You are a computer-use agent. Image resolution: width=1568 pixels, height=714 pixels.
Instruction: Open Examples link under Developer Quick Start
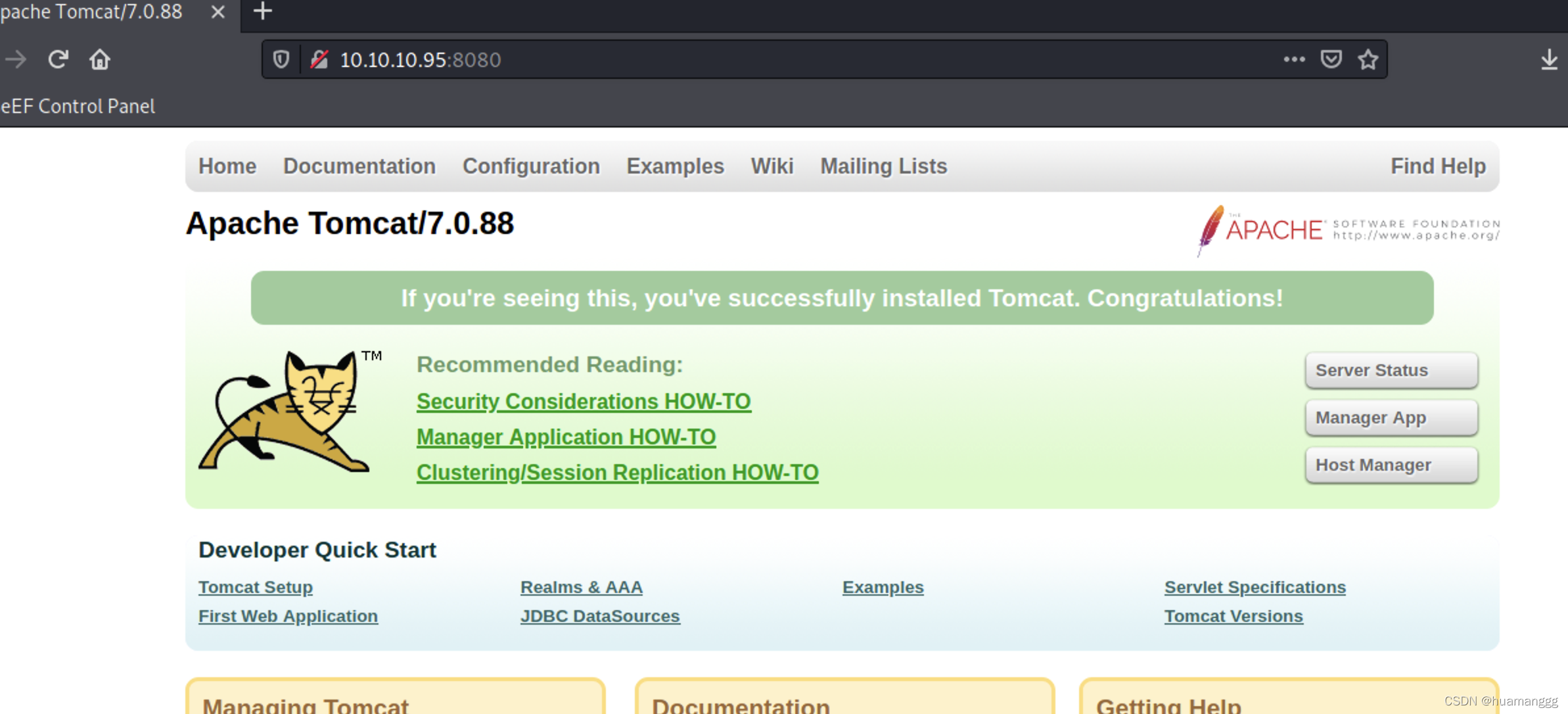[x=883, y=587]
